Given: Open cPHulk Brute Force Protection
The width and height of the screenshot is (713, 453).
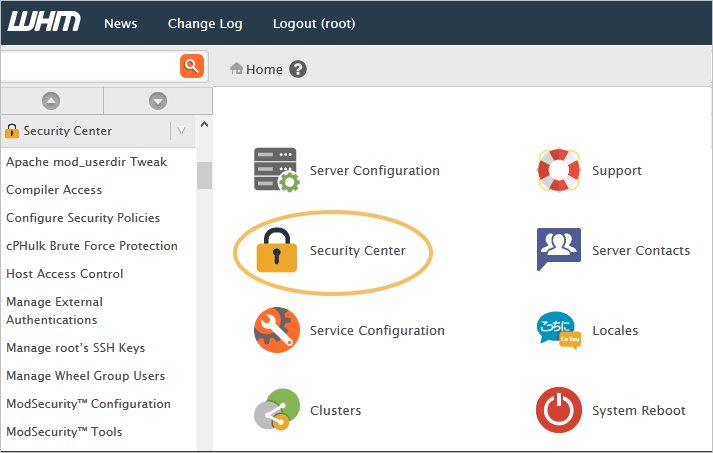Looking at the screenshot, I should coord(92,246).
